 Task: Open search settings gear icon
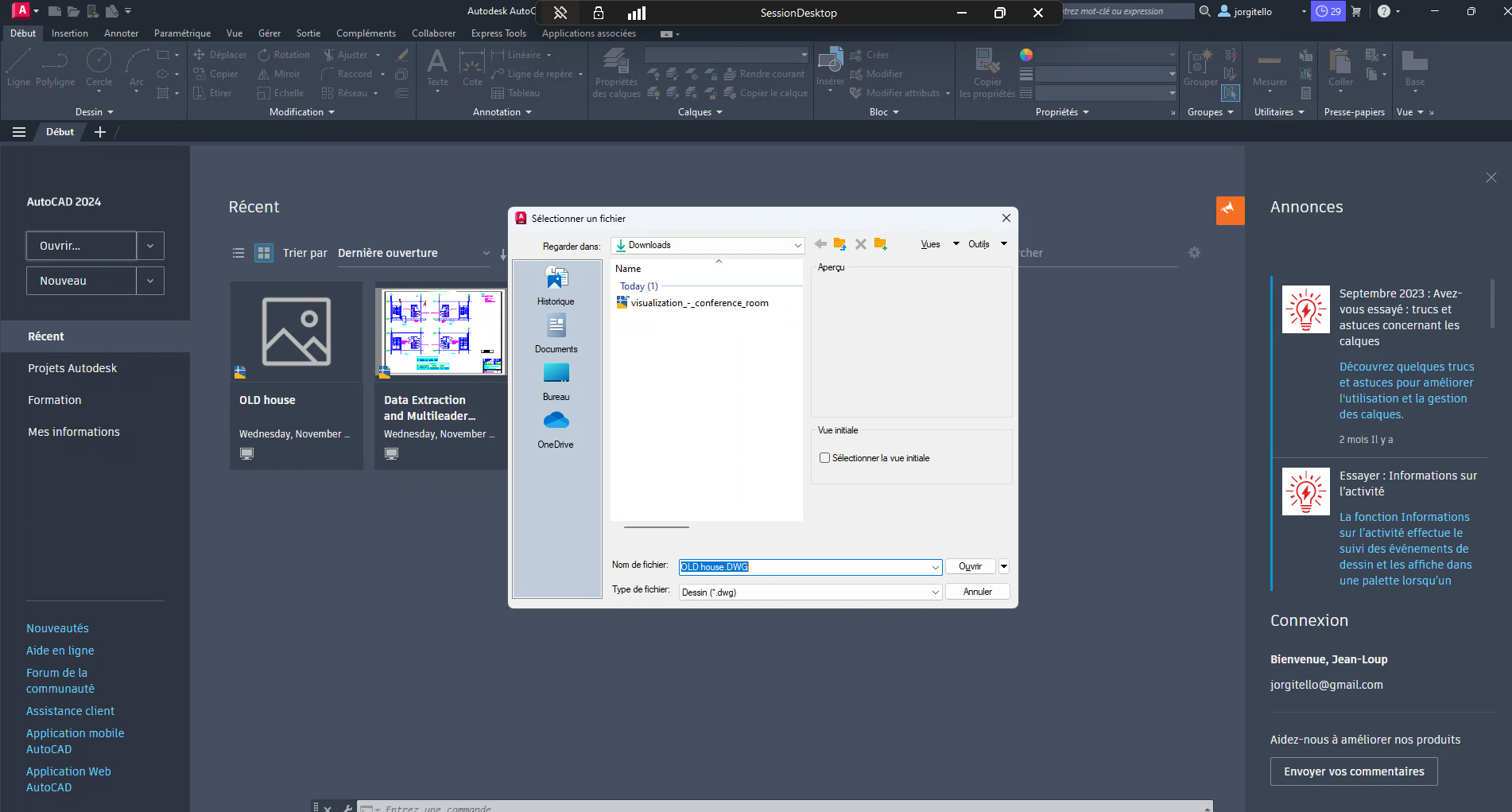1194,252
